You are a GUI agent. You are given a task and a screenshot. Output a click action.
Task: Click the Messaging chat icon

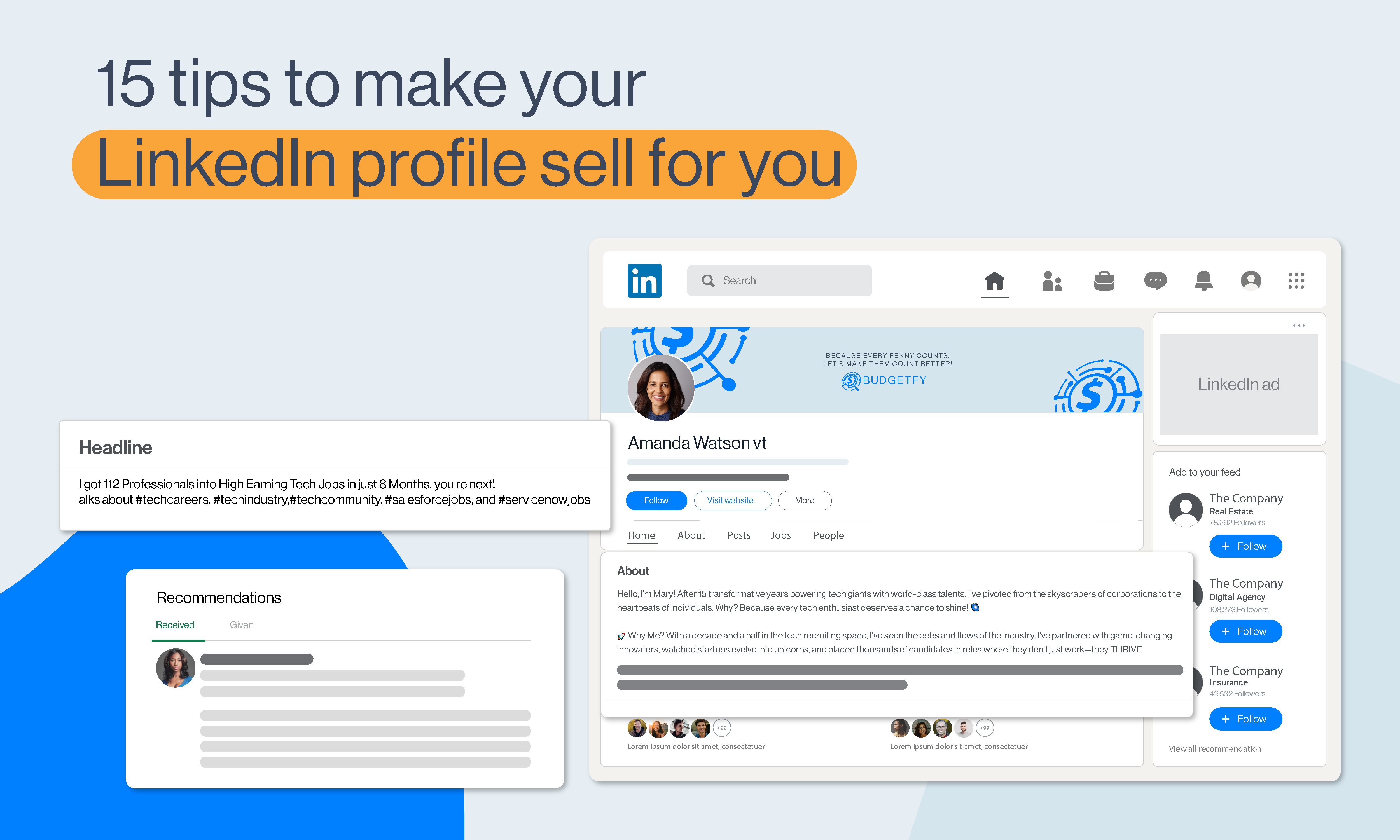pos(1155,280)
